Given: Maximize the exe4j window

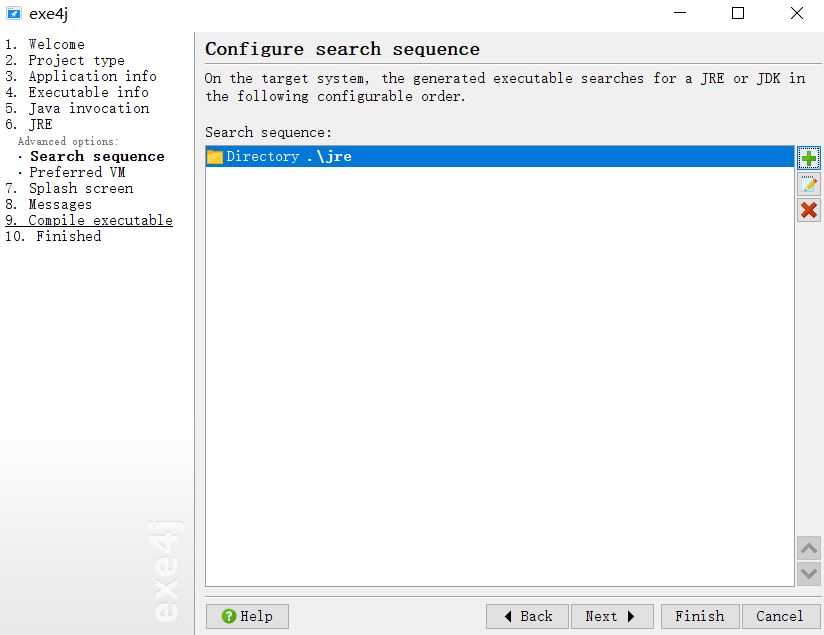Looking at the screenshot, I should click(x=738, y=13).
